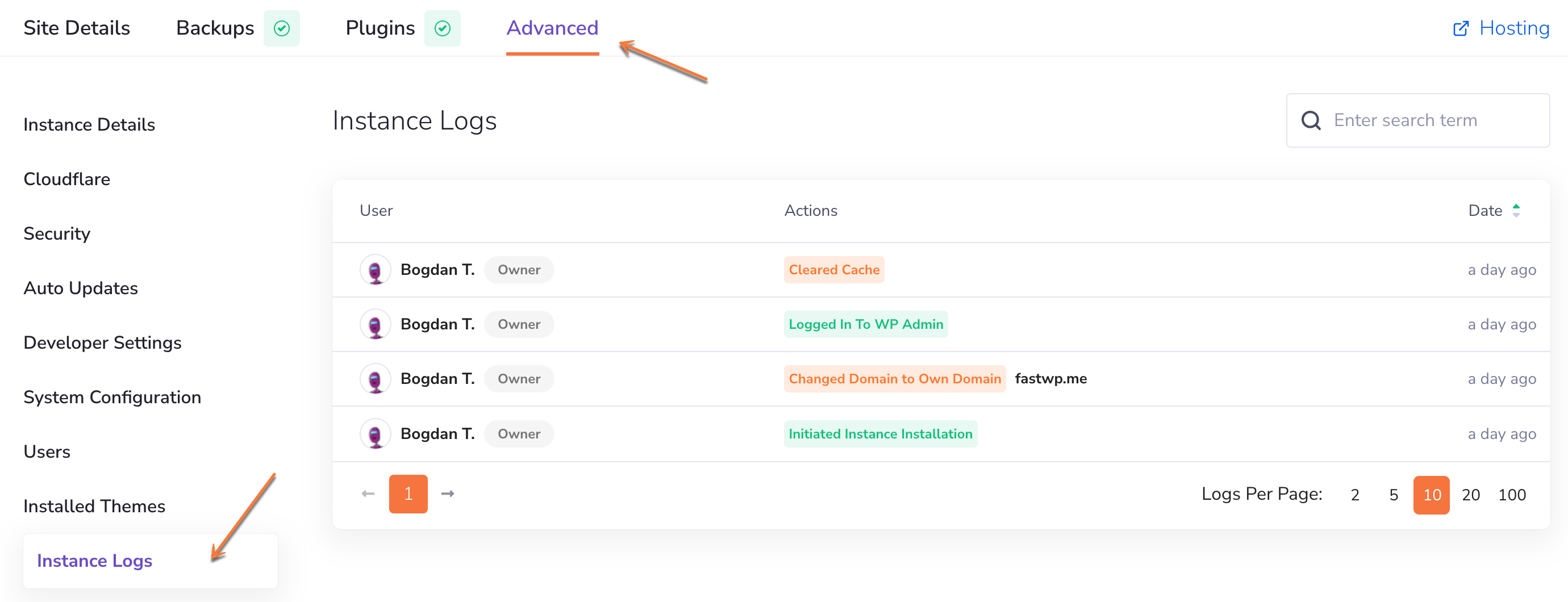Select Developer Settings in the sidebar
Image resolution: width=1568 pixels, height=602 pixels.
102,342
